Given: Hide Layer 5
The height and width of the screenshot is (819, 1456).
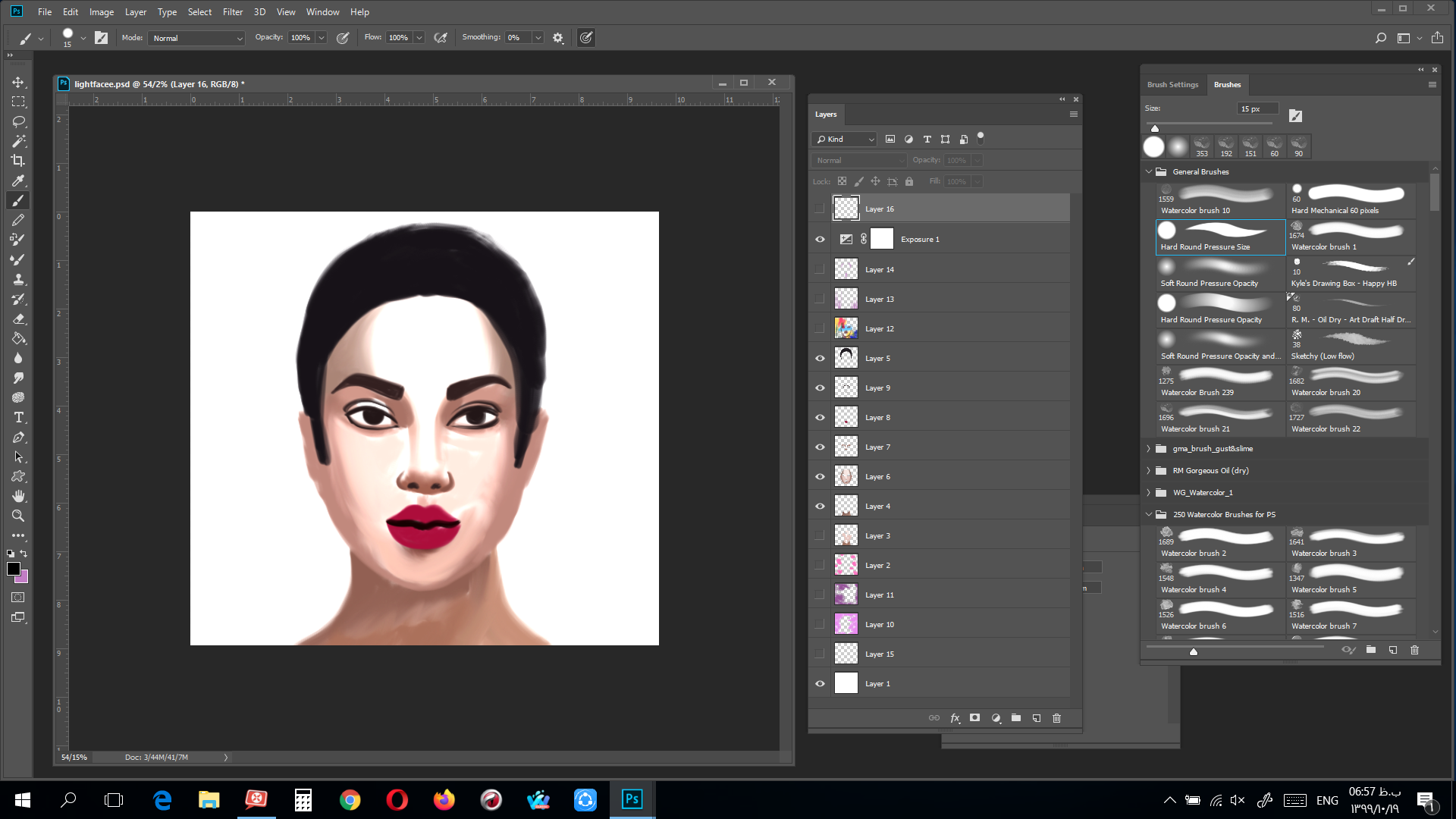Looking at the screenshot, I should click(x=819, y=358).
